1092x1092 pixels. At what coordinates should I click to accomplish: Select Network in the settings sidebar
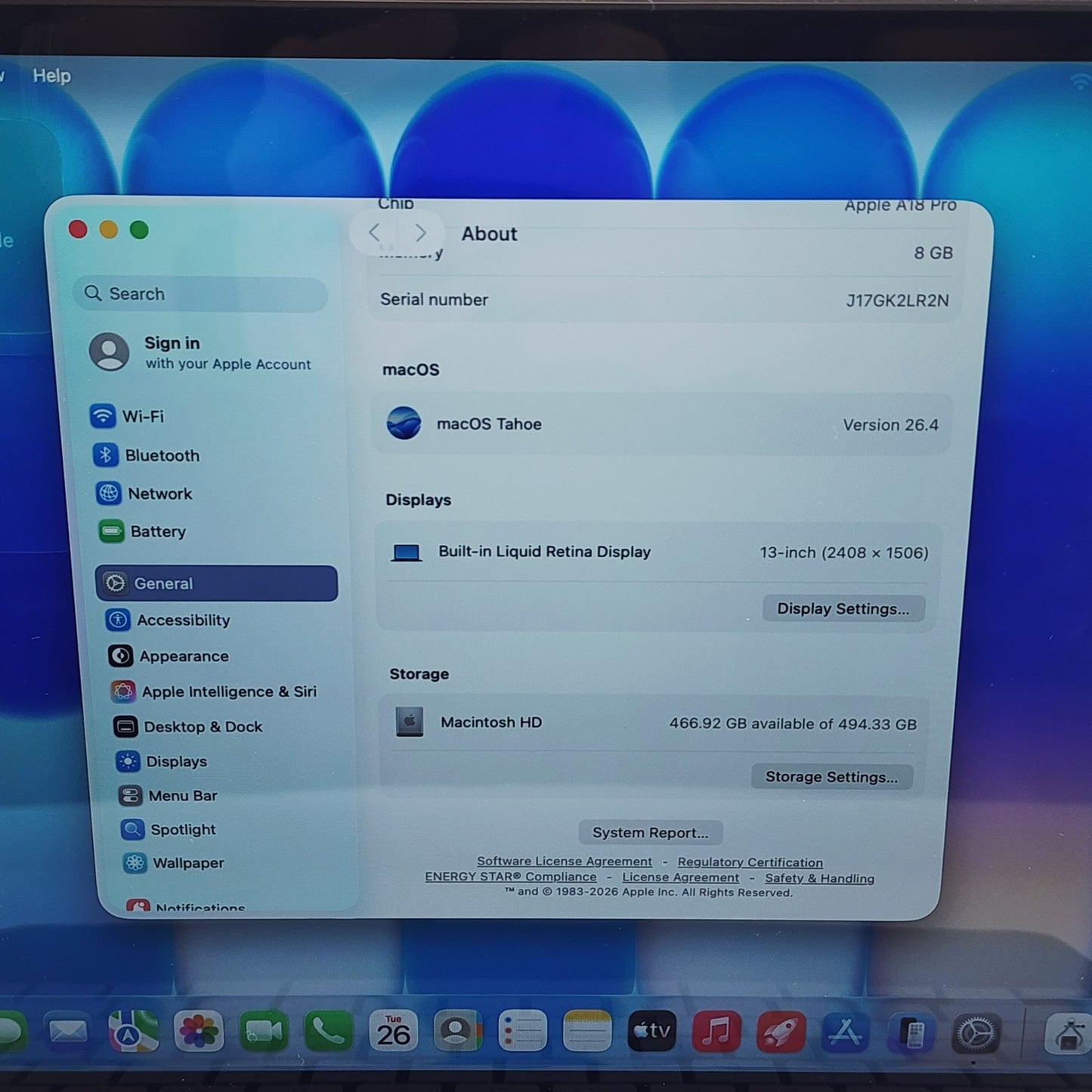[144, 493]
